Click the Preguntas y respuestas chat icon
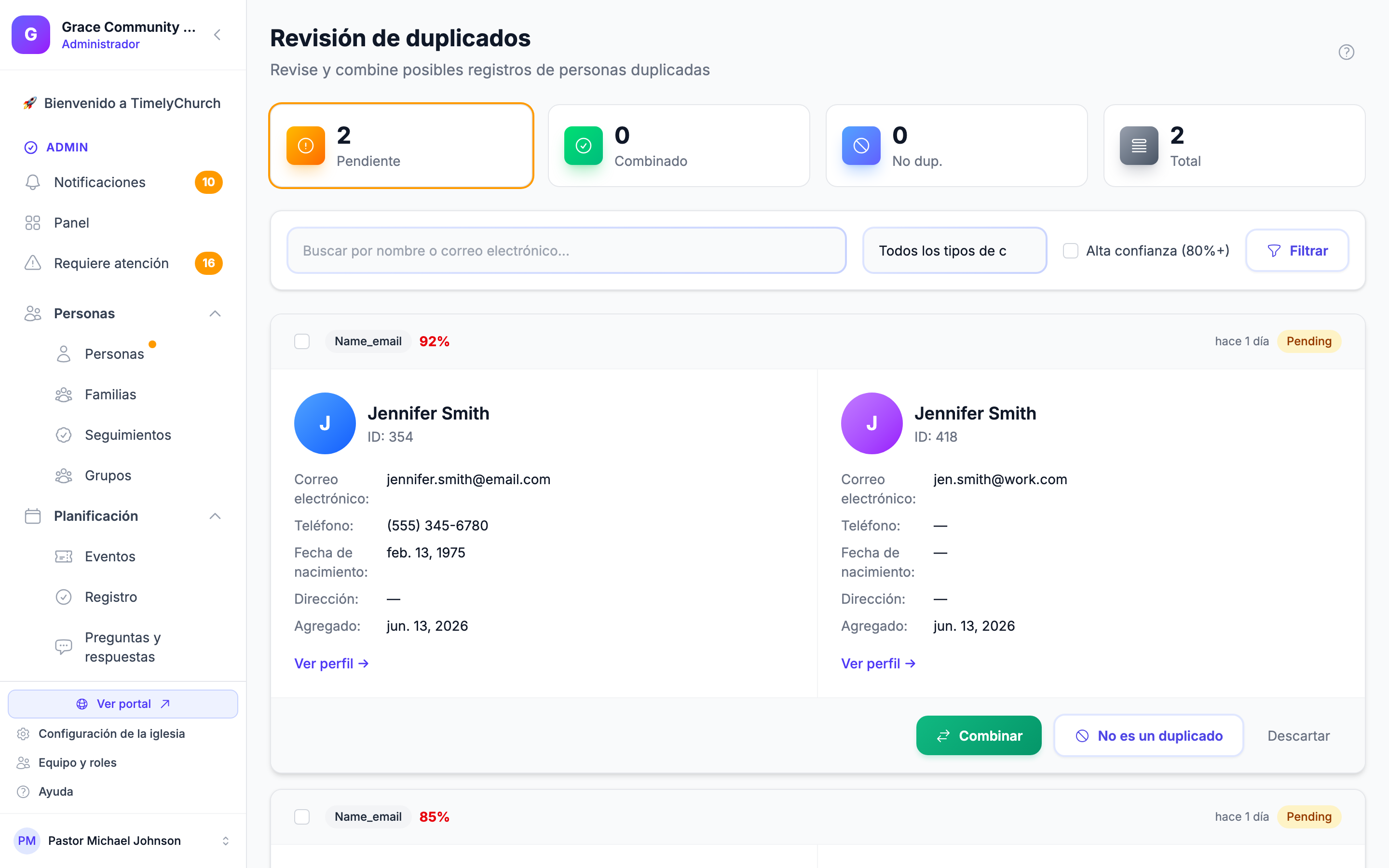The image size is (1389, 868). pos(64,647)
